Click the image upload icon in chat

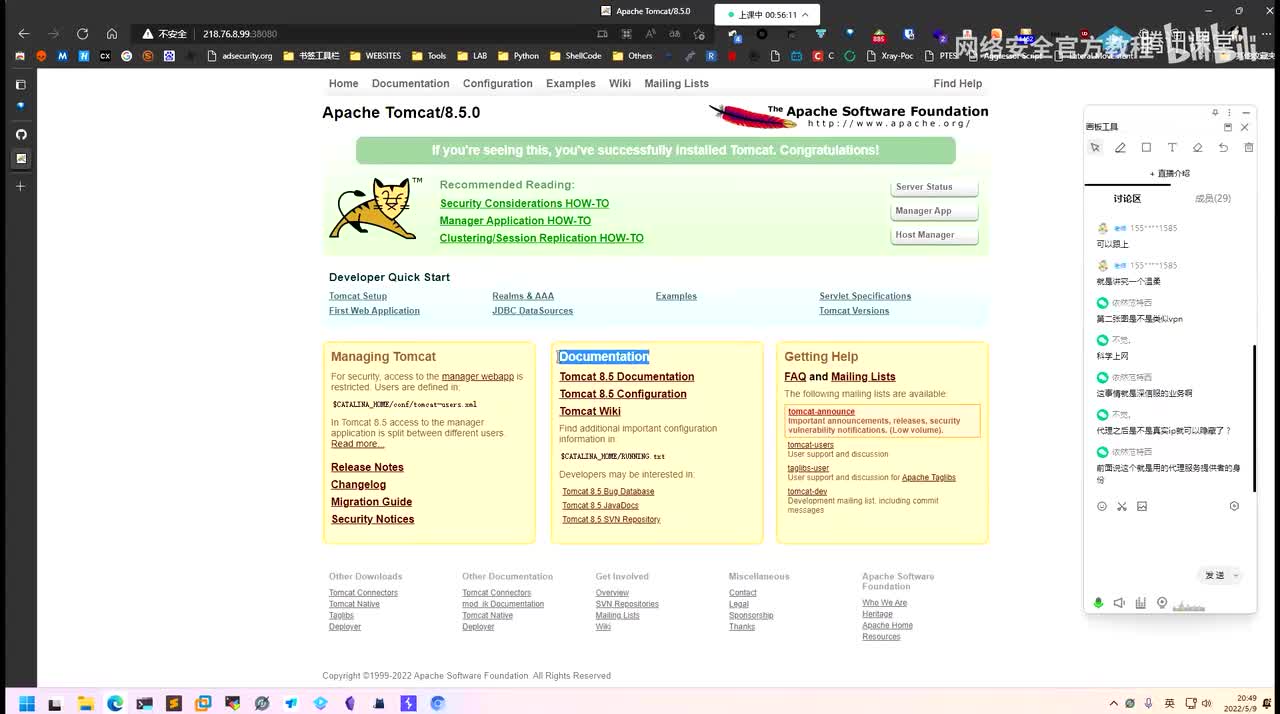[1142, 506]
